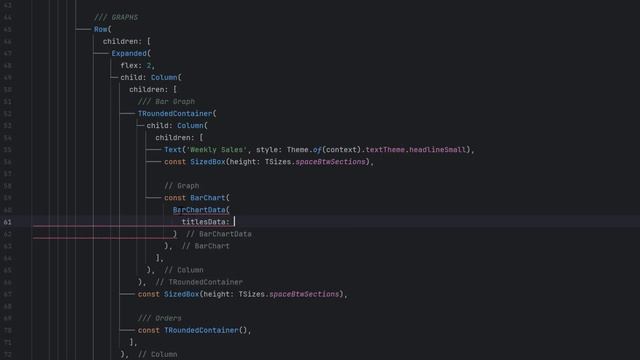
Task: Click the '// Graph' comment
Action: [x=182, y=186]
